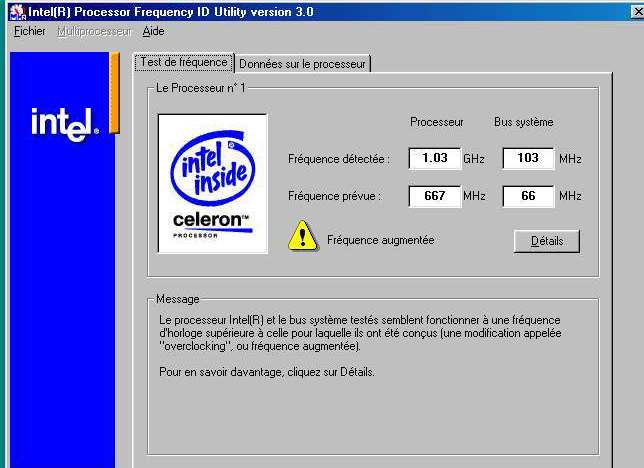Image resolution: width=644 pixels, height=468 pixels.
Task: Click the 'Le Processeur n° 1' group label
Action: tap(200, 88)
